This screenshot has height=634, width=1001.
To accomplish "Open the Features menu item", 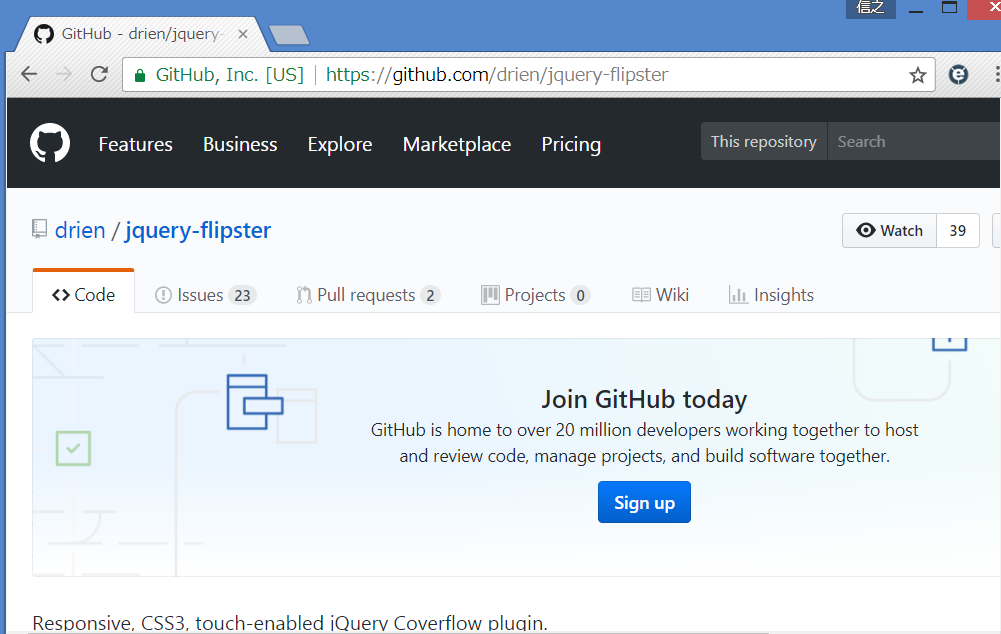I will tap(135, 144).
